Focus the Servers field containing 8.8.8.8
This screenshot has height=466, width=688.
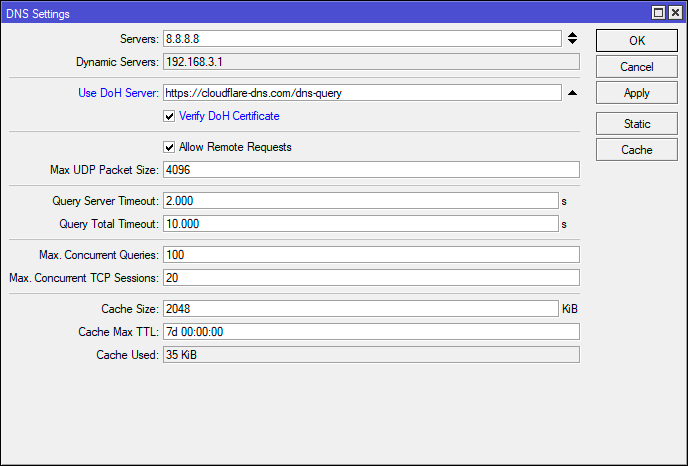coord(360,39)
